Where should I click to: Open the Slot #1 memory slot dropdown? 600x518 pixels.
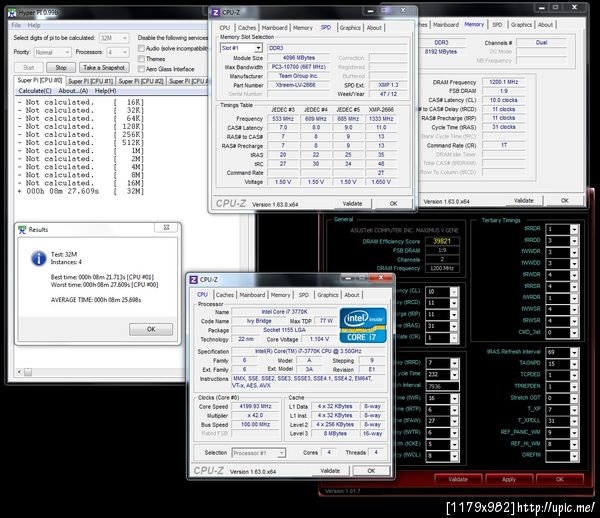pyautogui.click(x=240, y=47)
